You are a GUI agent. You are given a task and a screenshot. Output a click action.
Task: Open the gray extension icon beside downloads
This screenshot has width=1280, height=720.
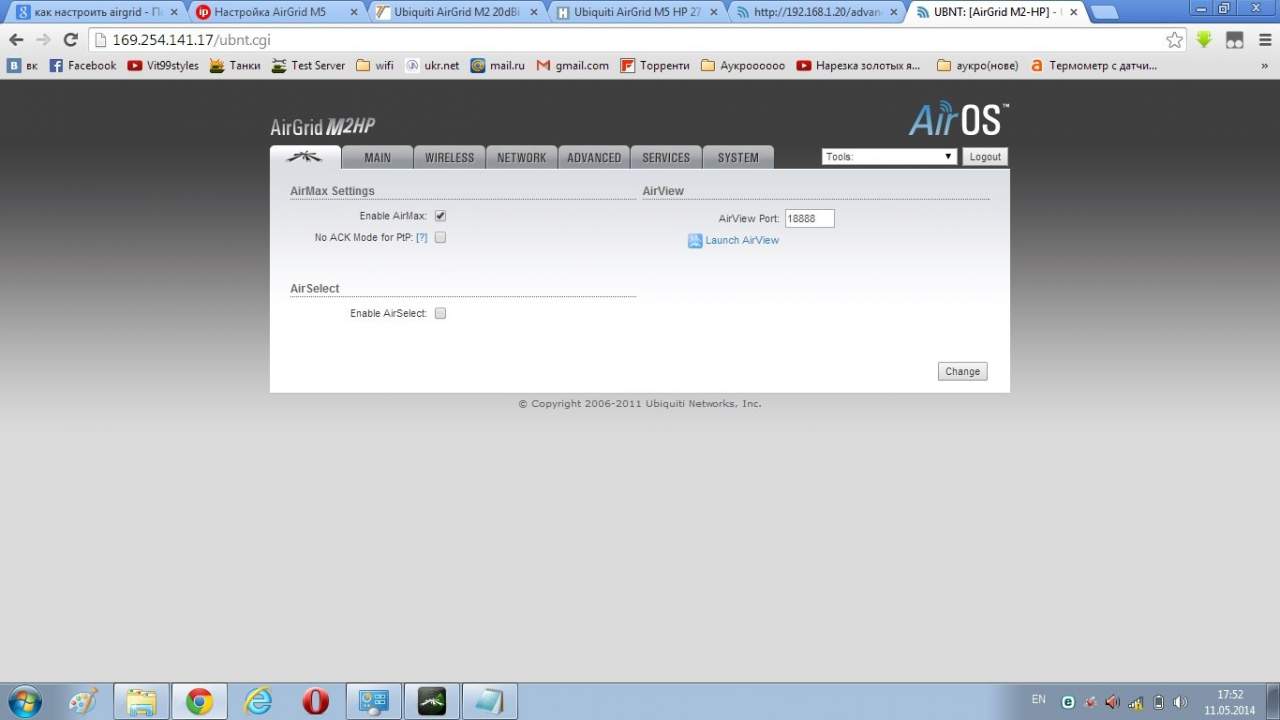[1235, 40]
